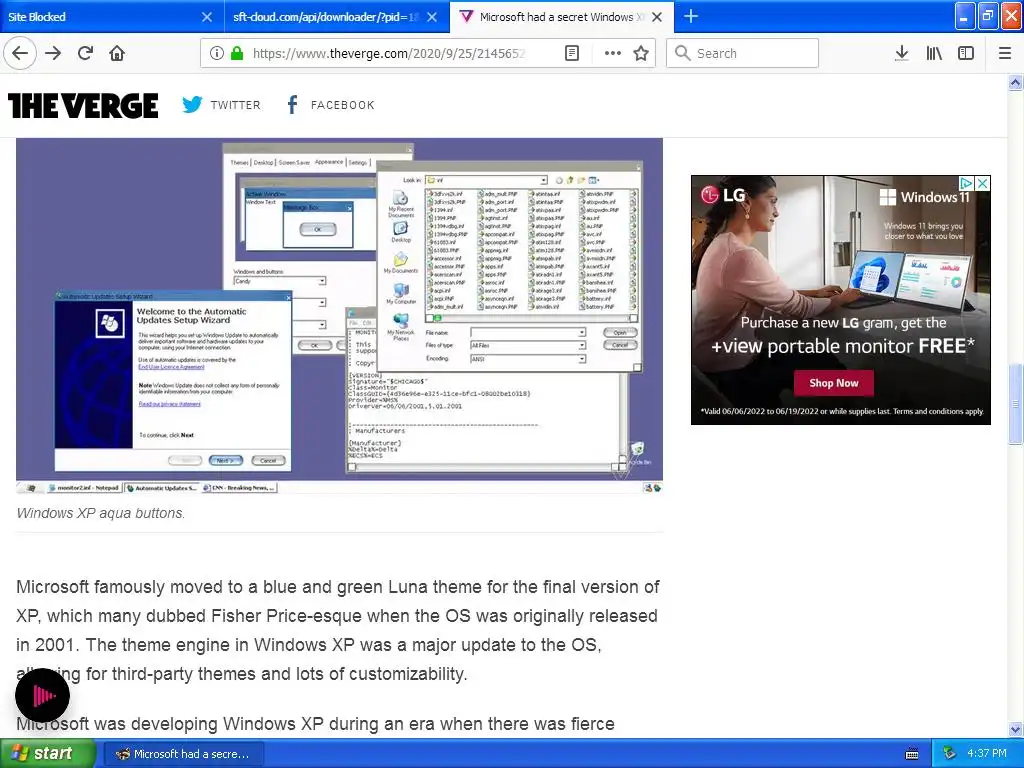1024x768 pixels.
Task: Click the vertical scrollbar thumb
Action: 1015,404
